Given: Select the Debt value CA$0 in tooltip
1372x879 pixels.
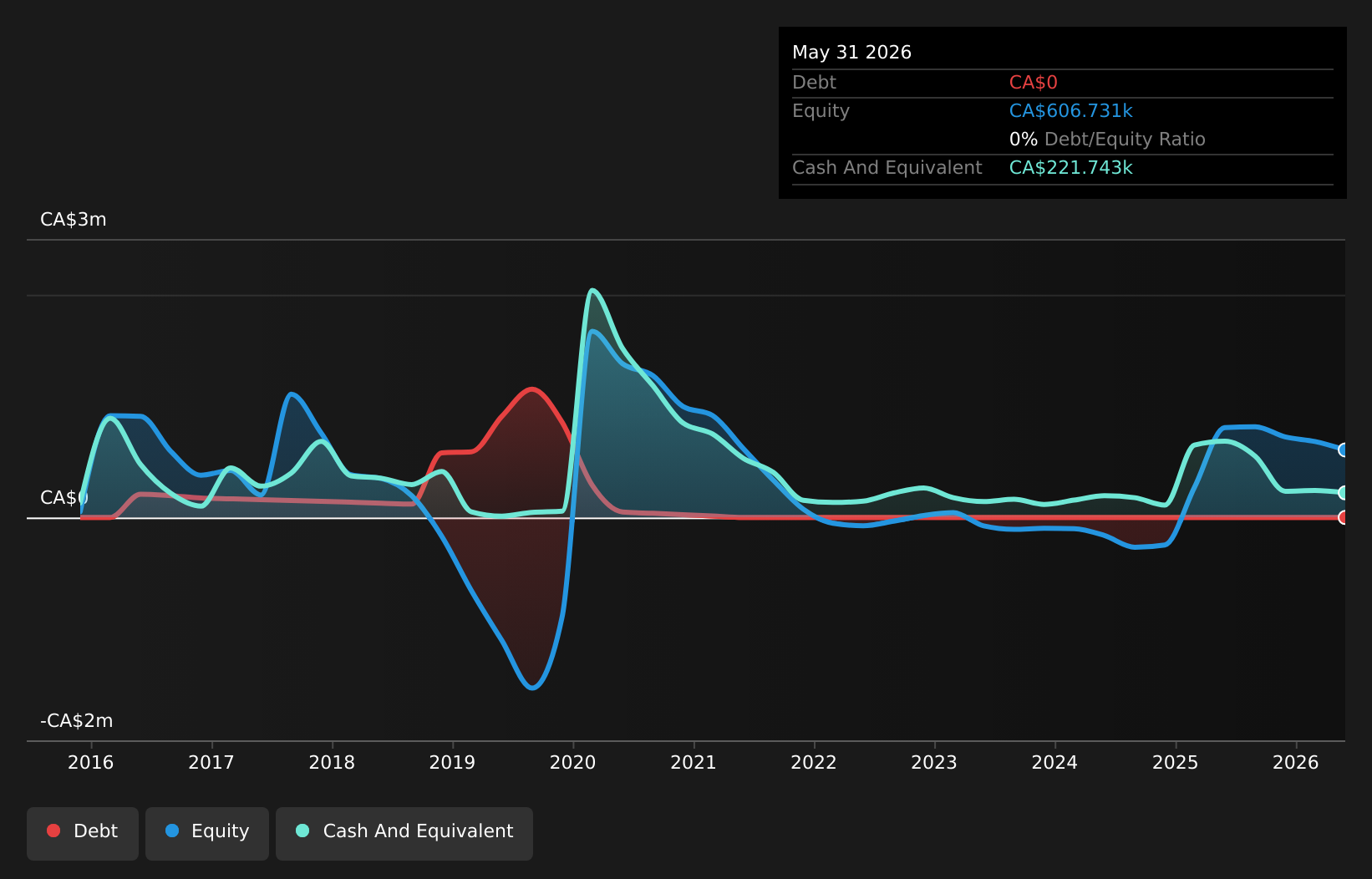Looking at the screenshot, I should pyautogui.click(x=1033, y=83).
